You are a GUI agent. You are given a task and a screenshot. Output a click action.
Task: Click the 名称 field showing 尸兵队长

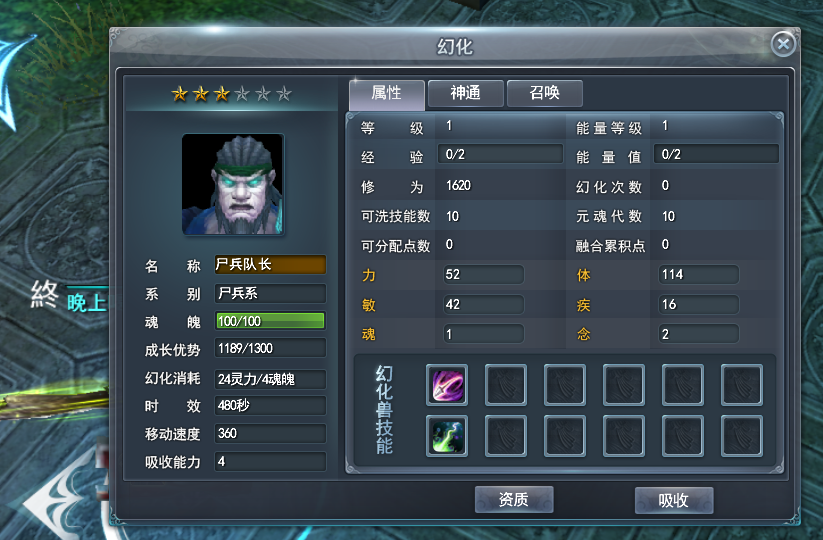(x=270, y=264)
